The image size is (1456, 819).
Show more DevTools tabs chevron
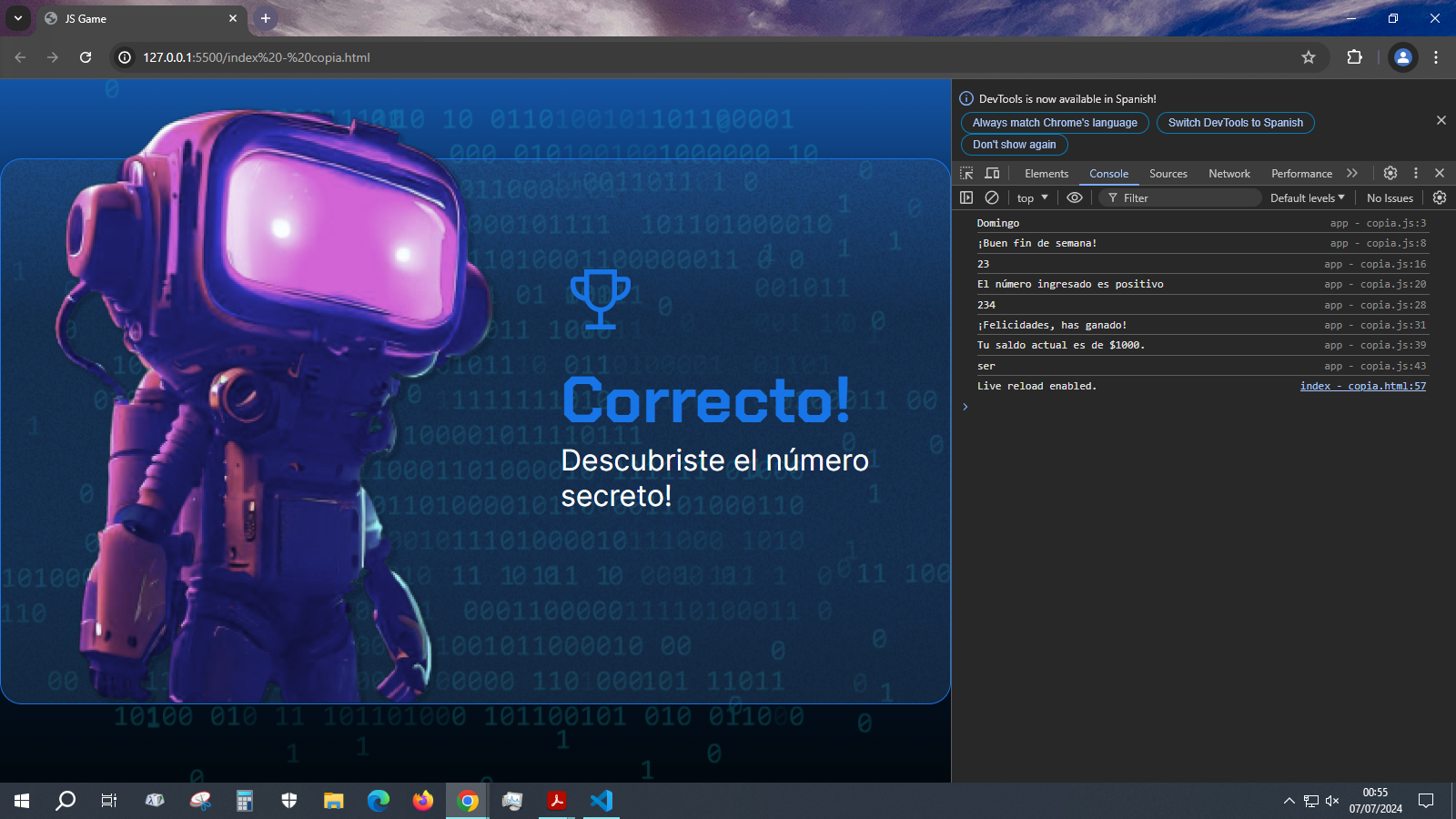[1352, 173]
